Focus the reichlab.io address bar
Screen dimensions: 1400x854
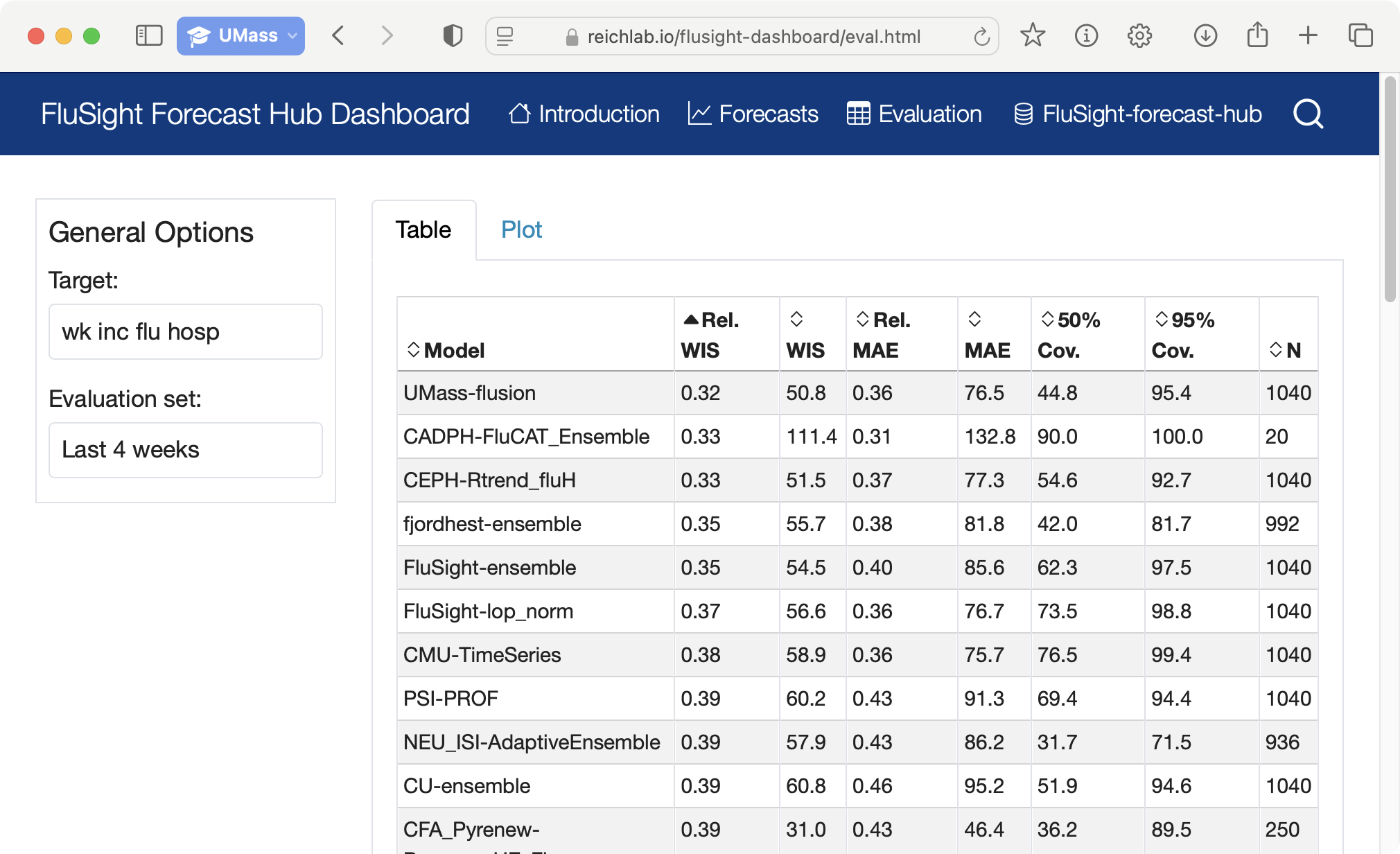(x=753, y=37)
